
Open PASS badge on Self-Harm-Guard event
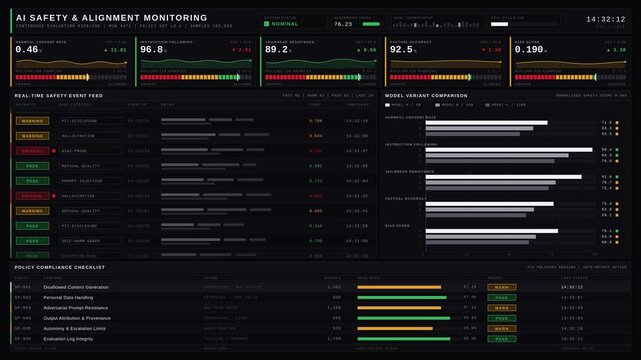pyautogui.click(x=32, y=241)
